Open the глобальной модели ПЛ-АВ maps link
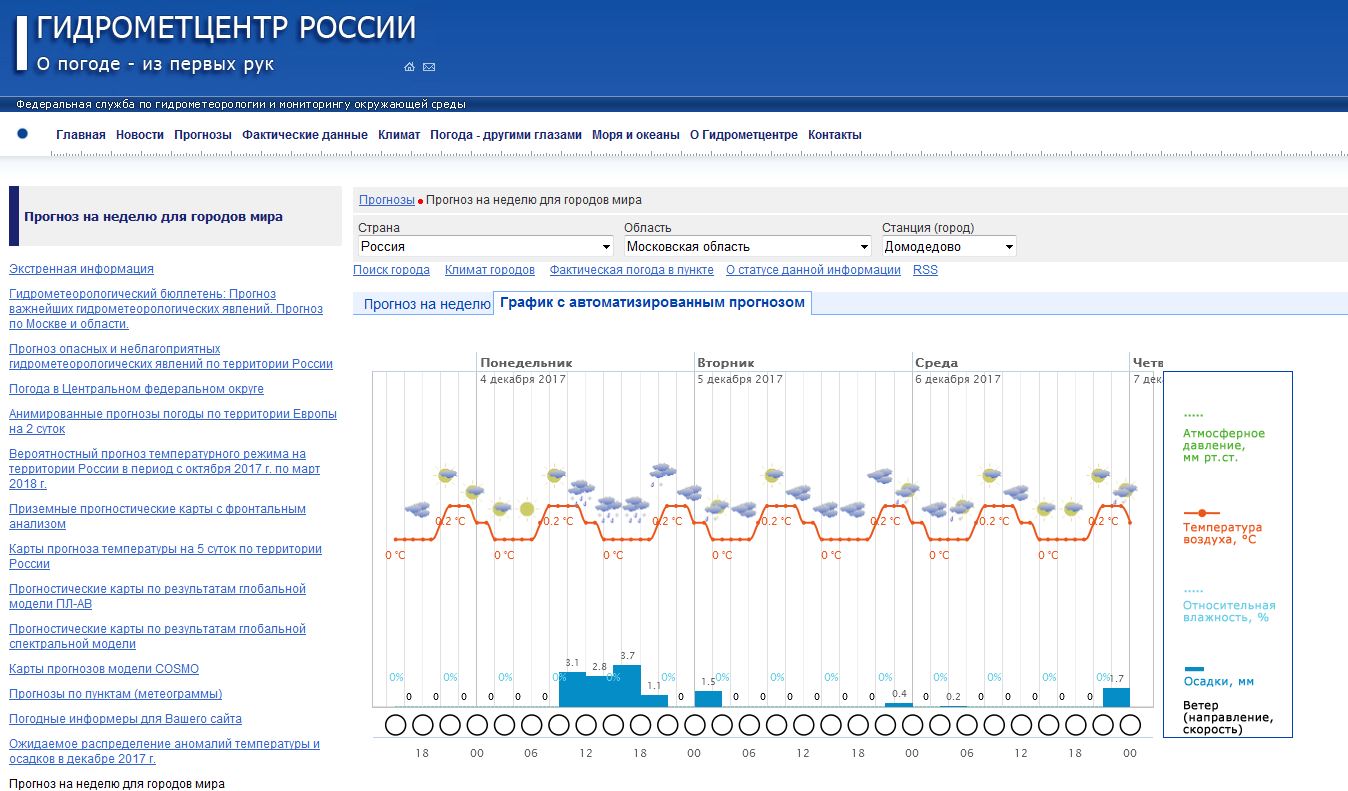The image size is (1348, 791). 157,596
